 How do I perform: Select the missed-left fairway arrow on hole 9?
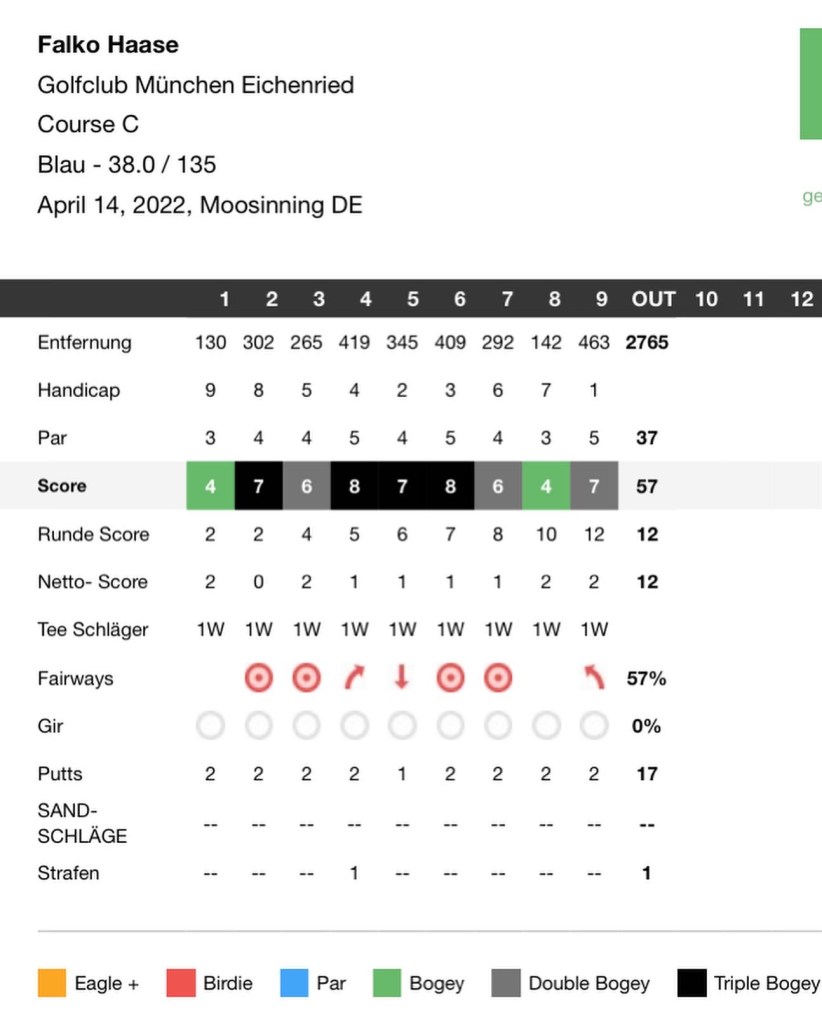[x=594, y=678]
